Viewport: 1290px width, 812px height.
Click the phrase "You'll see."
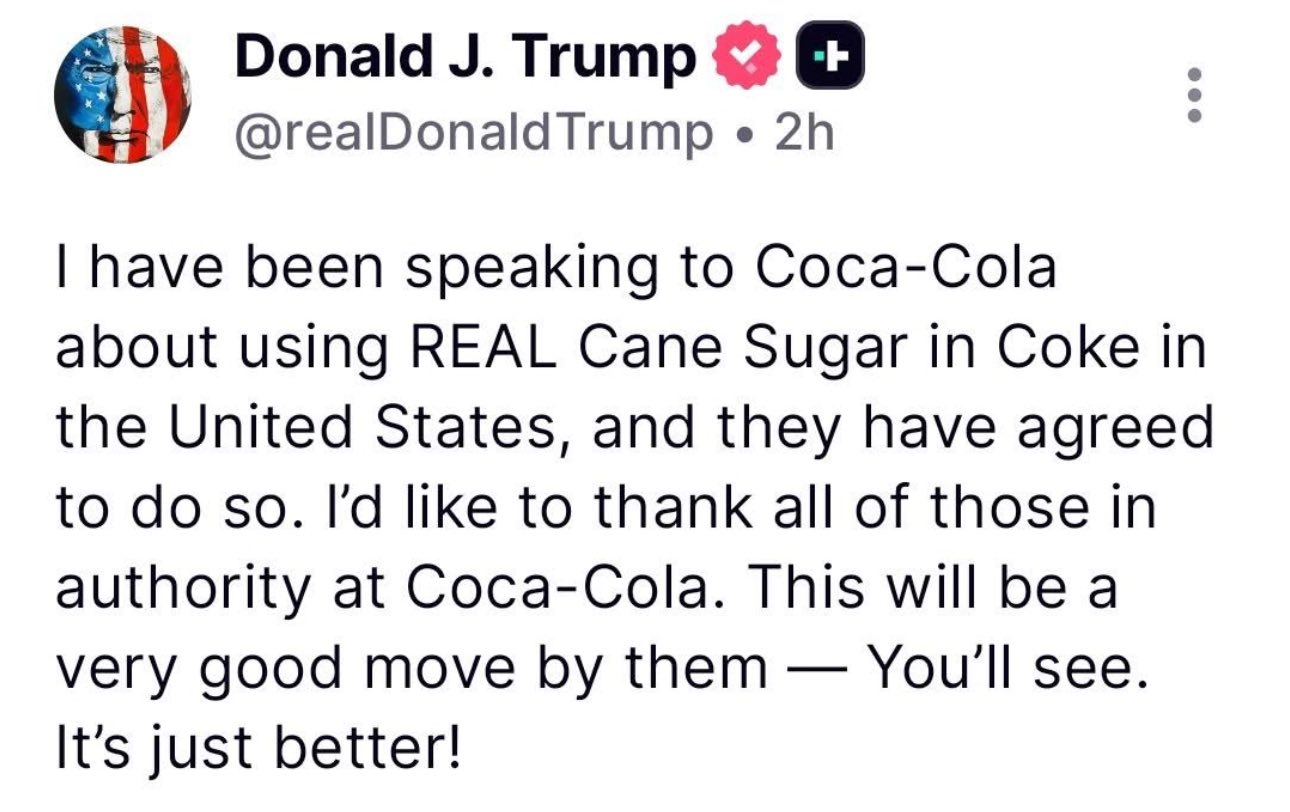(1003, 667)
